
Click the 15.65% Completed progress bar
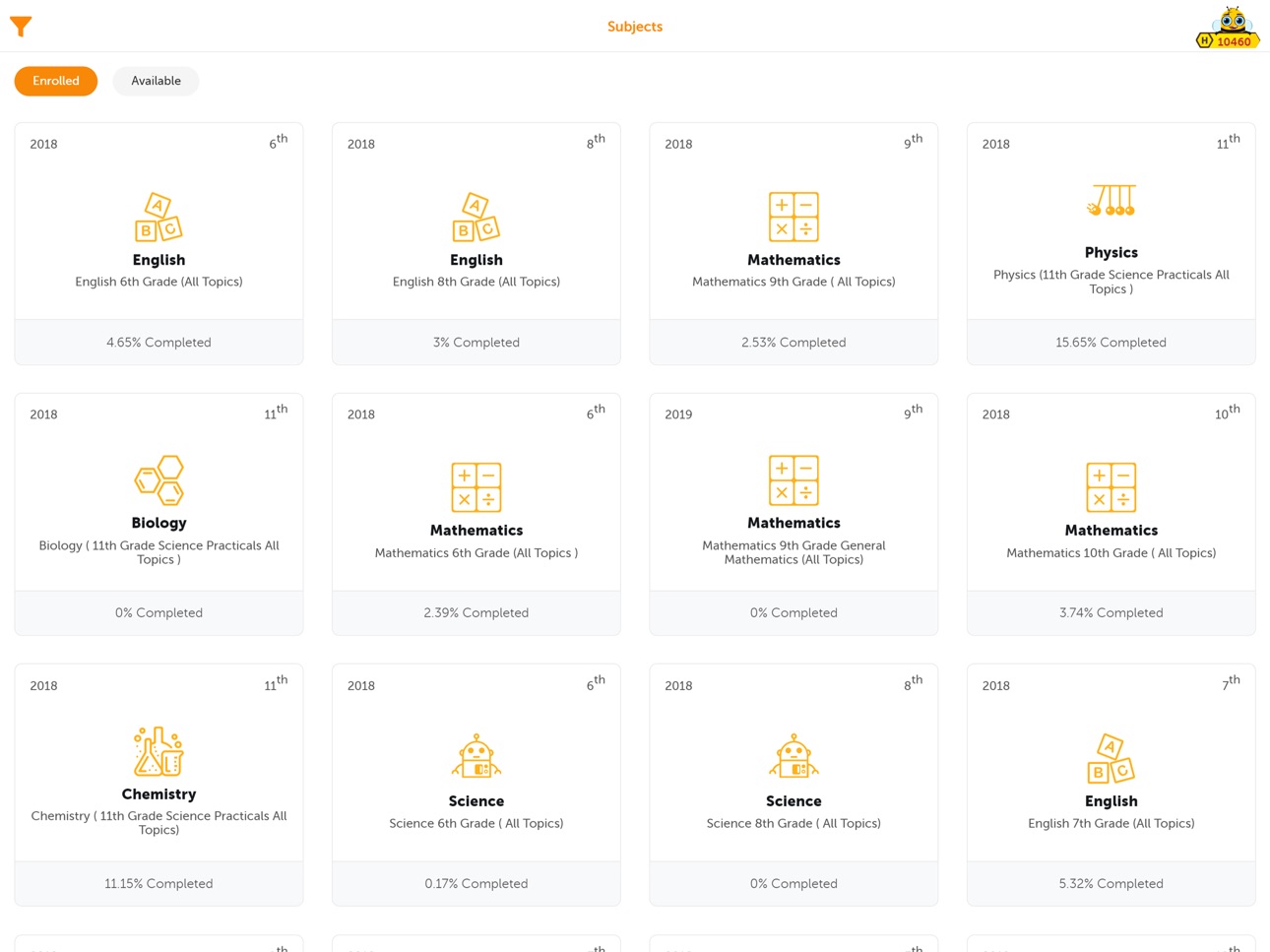pos(1111,343)
